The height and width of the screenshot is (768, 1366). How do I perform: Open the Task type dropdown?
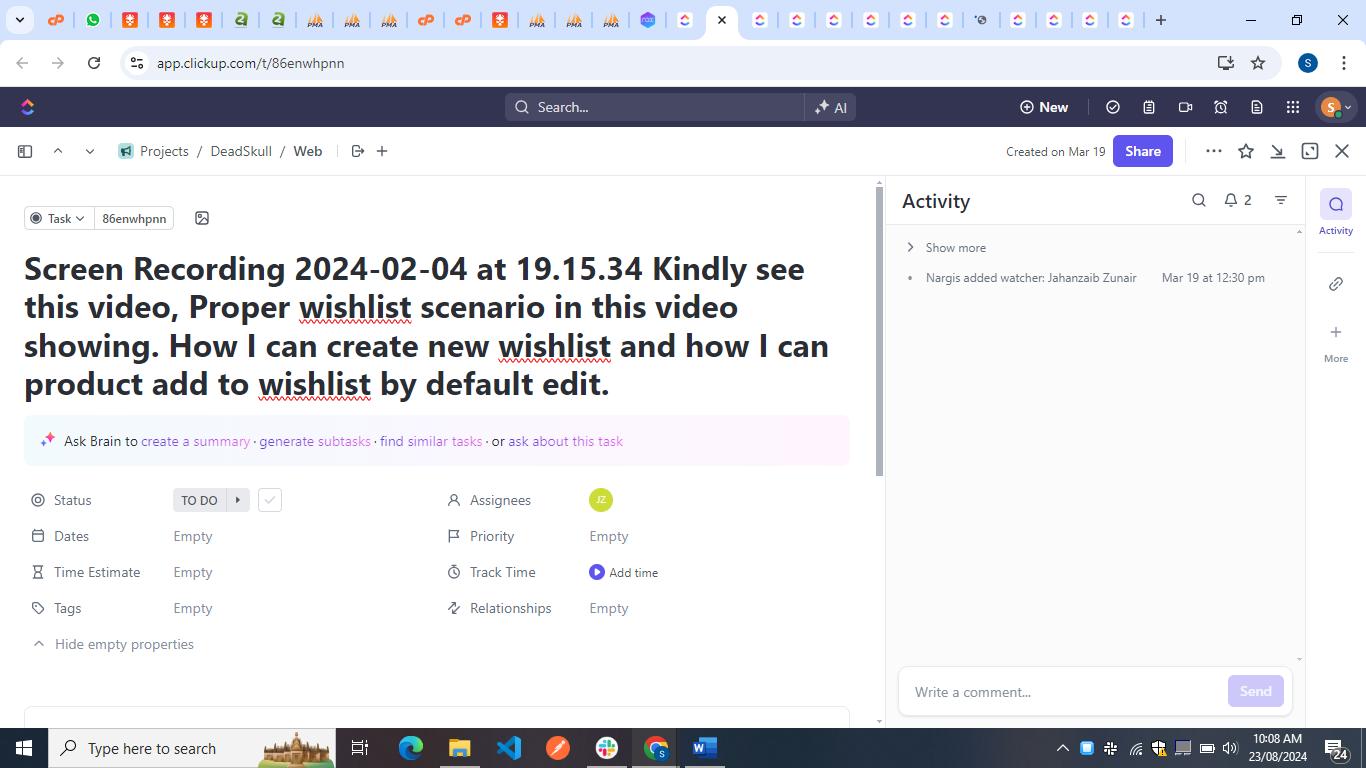[x=58, y=218]
